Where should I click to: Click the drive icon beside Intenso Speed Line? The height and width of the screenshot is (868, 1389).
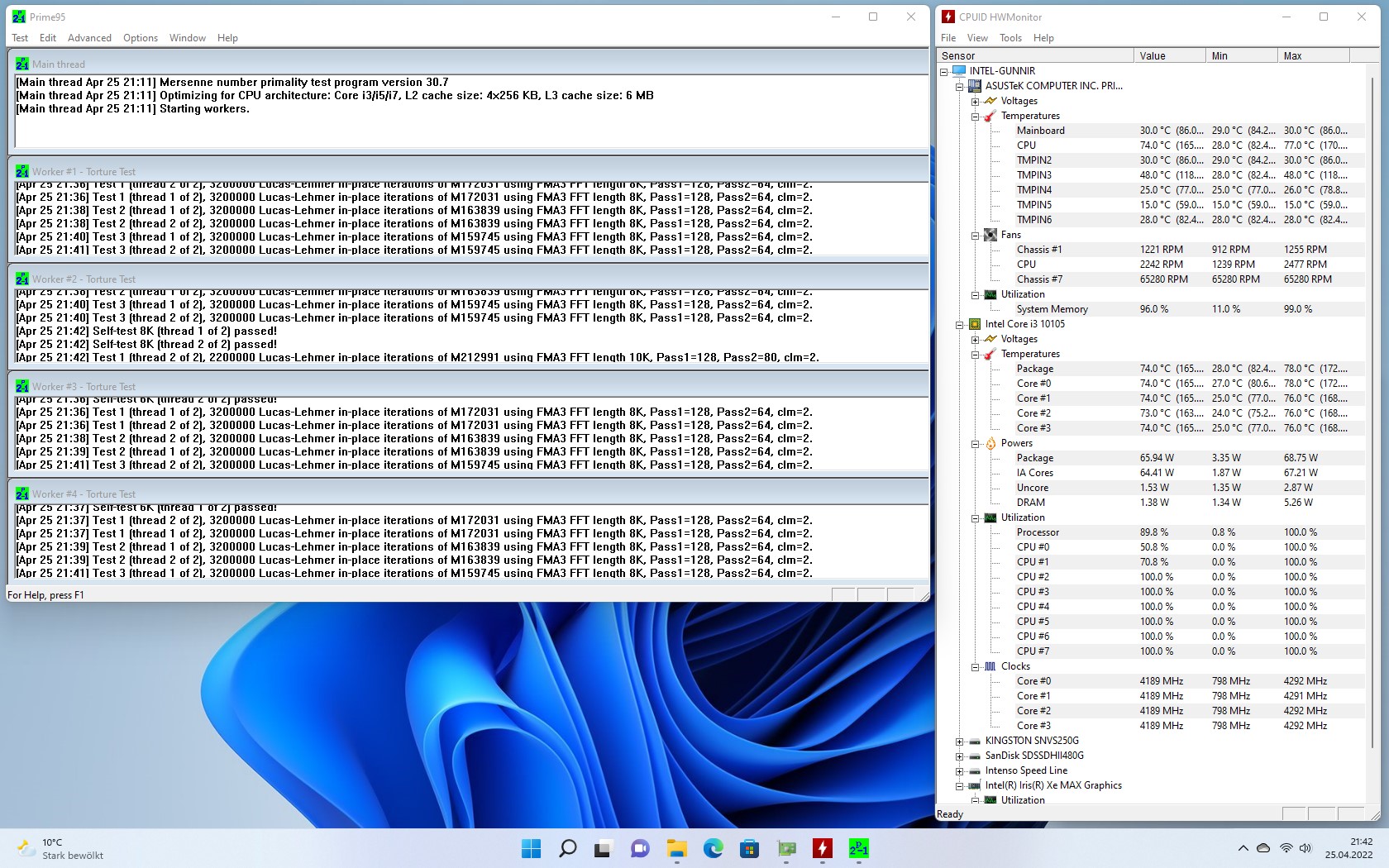coord(975,770)
